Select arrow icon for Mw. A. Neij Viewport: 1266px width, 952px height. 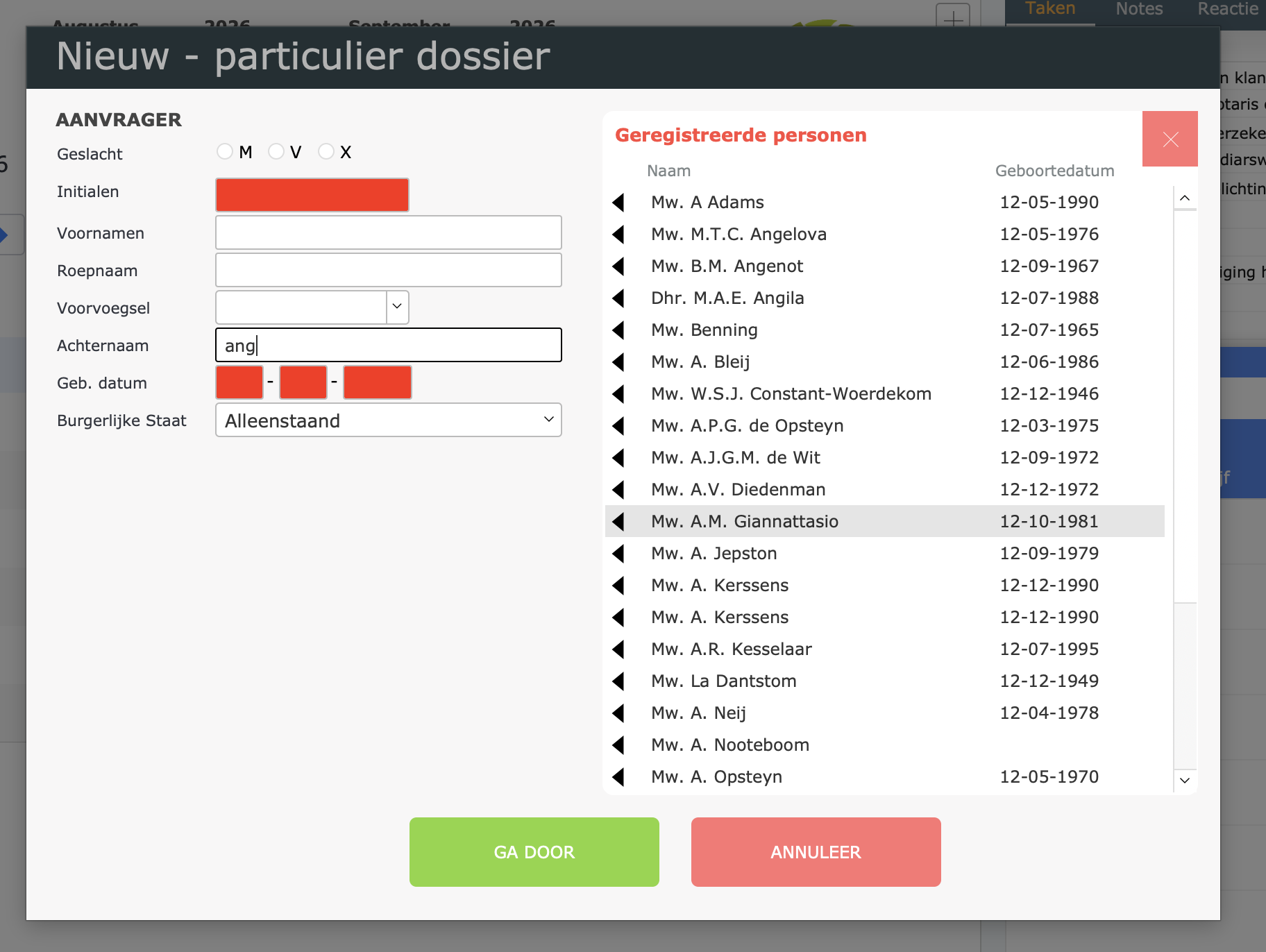point(618,713)
